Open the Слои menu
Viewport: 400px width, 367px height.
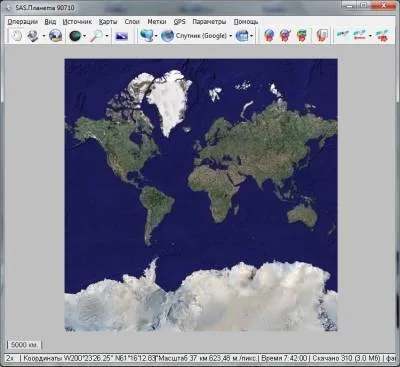coord(132,22)
